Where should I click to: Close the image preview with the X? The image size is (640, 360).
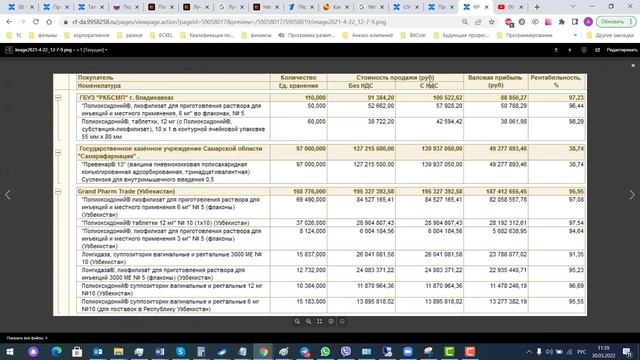click(633, 65)
